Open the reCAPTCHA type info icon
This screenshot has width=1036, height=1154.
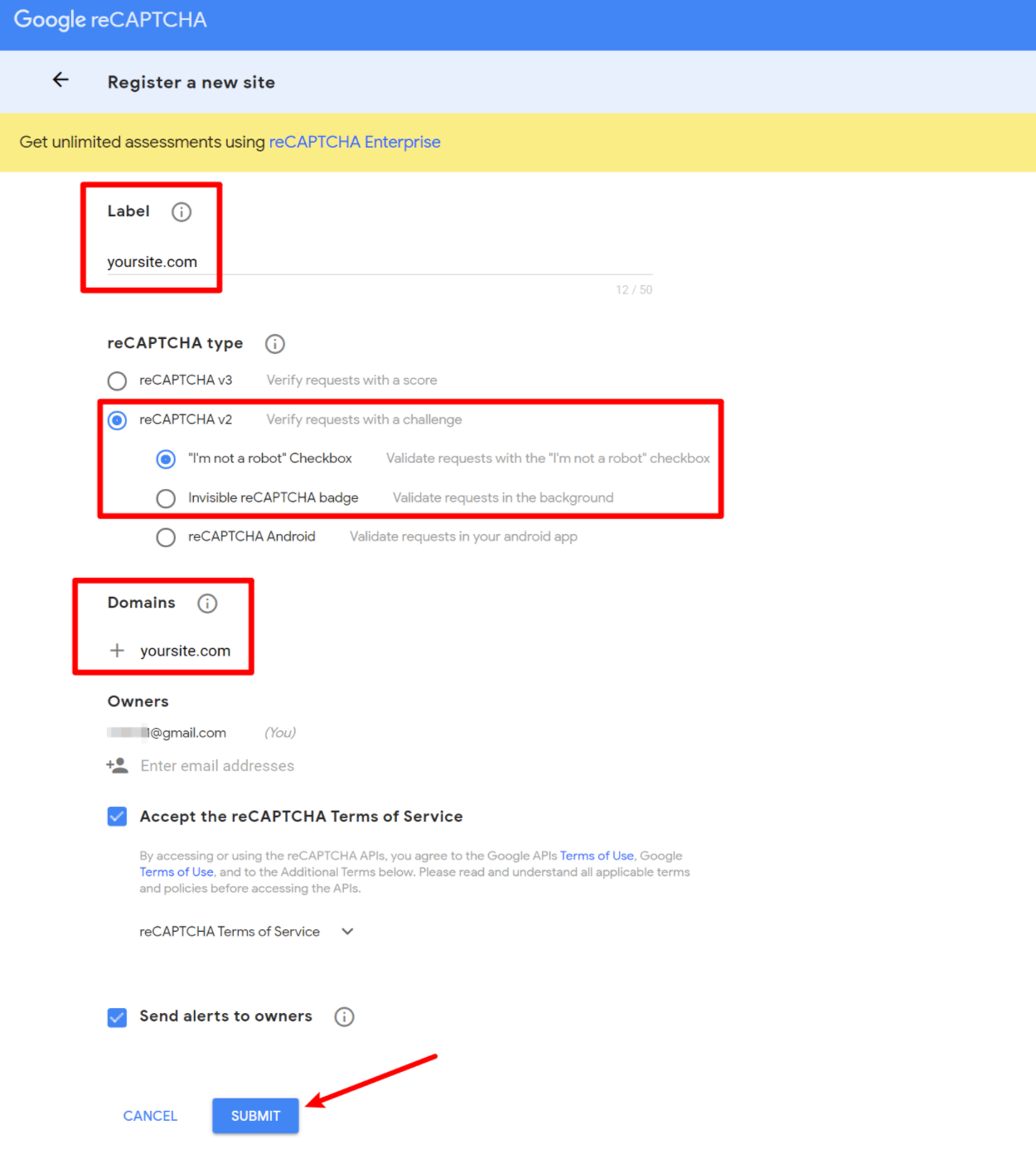click(x=275, y=344)
